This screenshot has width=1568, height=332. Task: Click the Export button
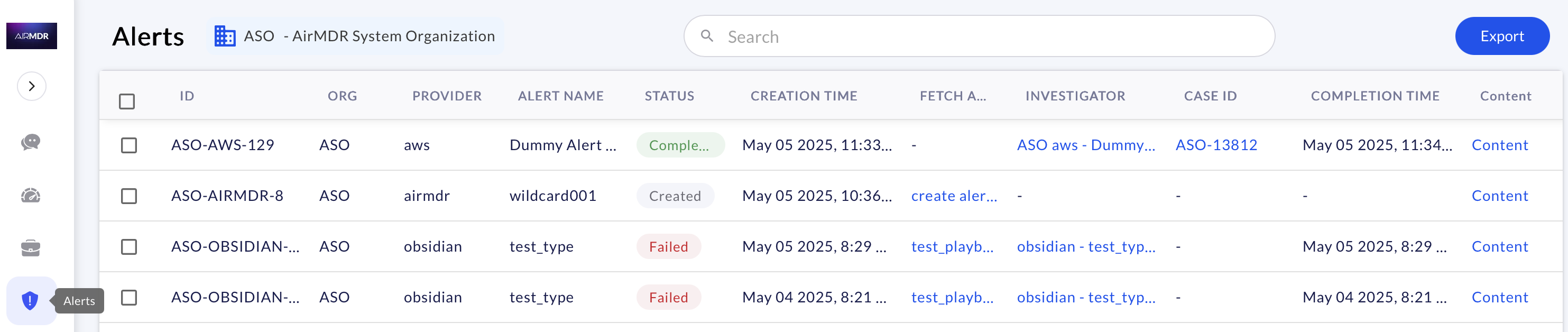point(1501,36)
